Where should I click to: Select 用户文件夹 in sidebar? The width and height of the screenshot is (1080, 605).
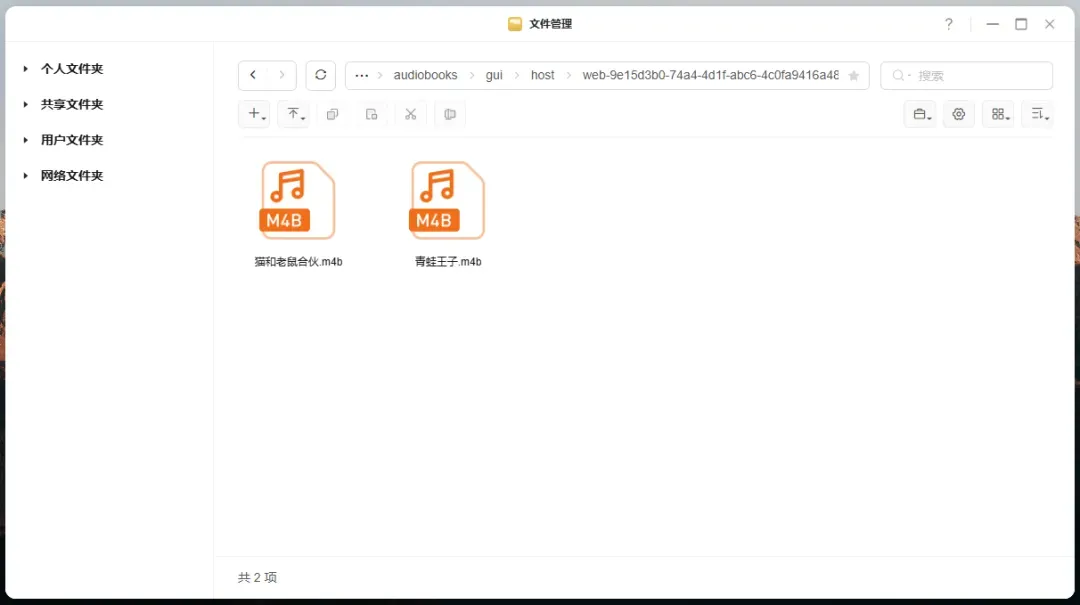[x=72, y=140]
